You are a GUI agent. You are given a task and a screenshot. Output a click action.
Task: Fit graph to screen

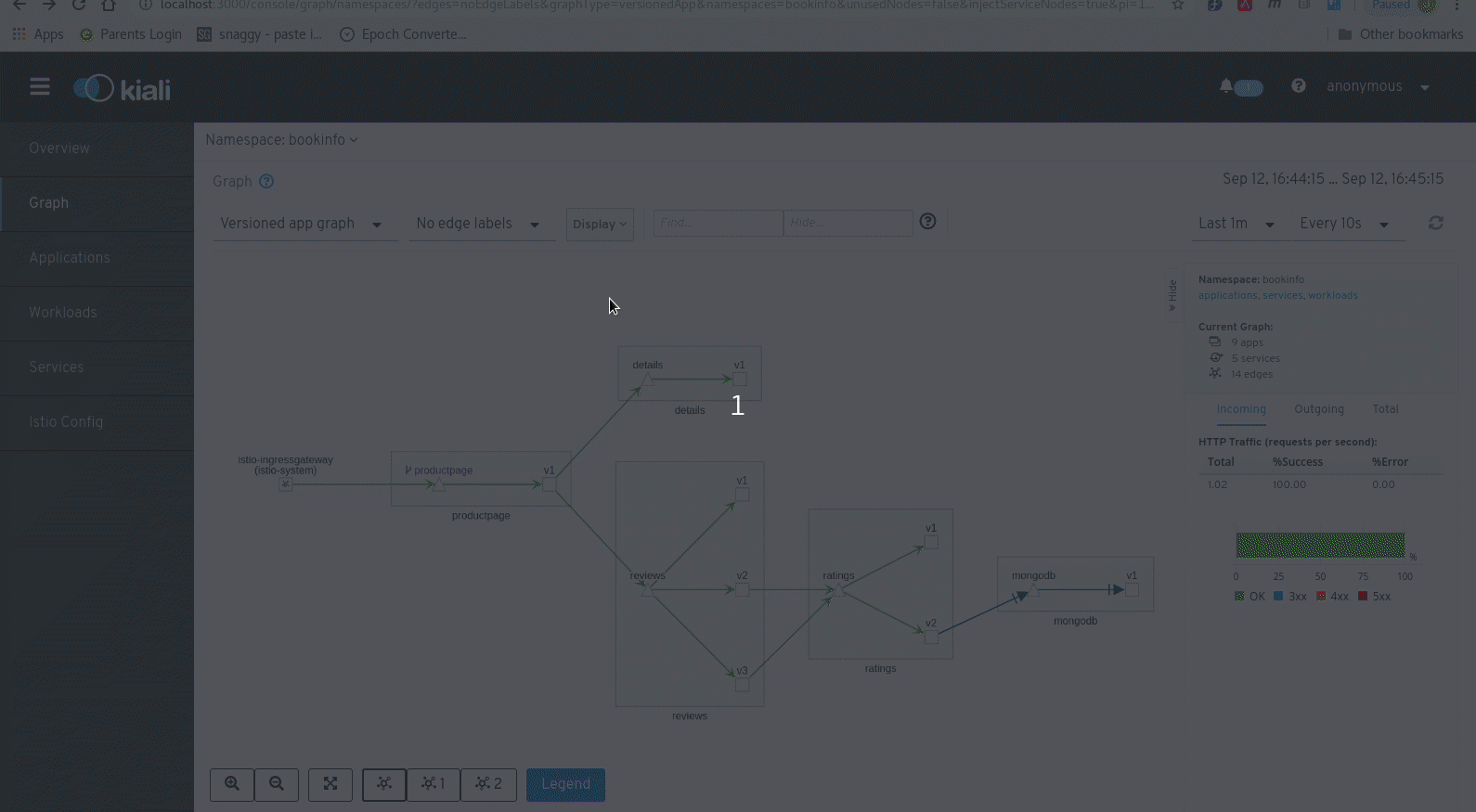point(330,784)
